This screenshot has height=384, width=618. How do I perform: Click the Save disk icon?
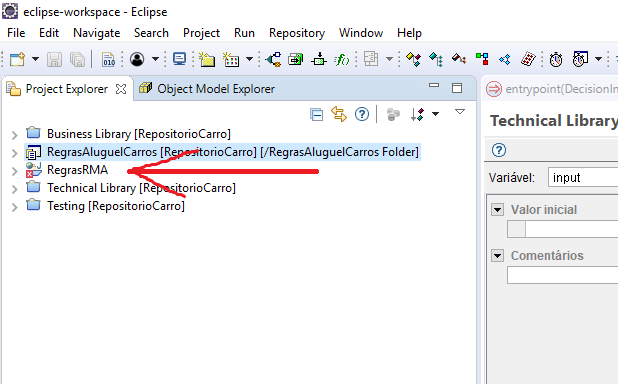54,60
